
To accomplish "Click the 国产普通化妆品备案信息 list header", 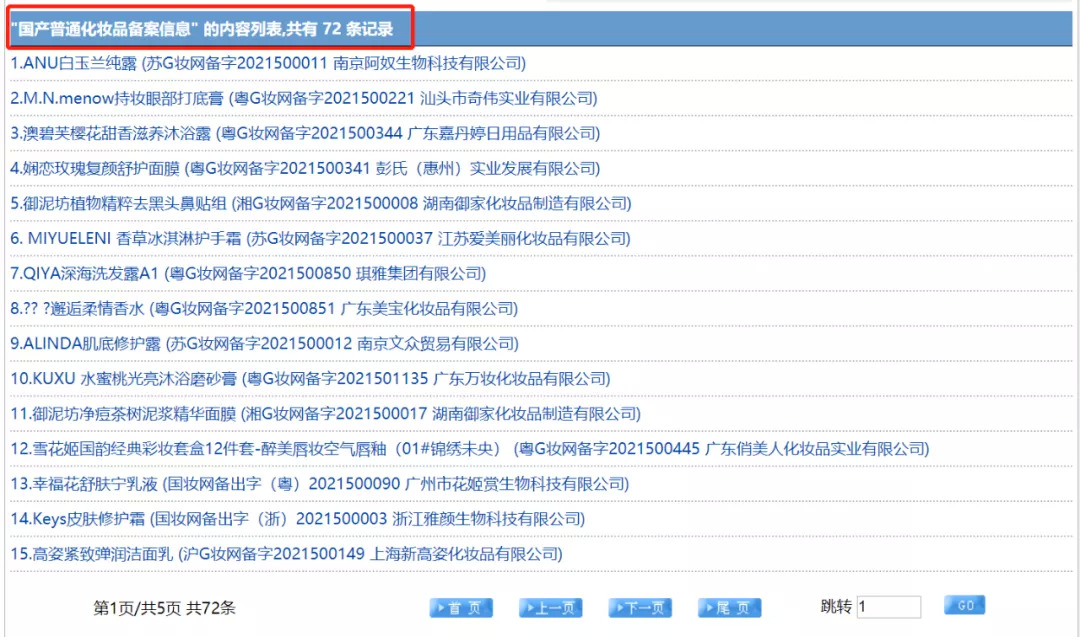I will (x=202, y=29).
